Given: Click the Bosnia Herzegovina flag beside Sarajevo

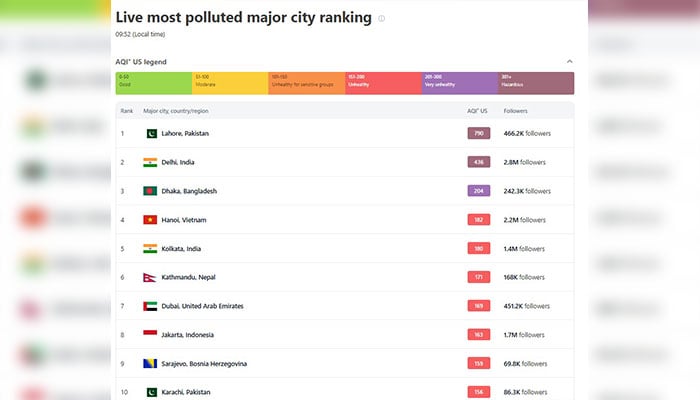Looking at the screenshot, I should point(150,363).
